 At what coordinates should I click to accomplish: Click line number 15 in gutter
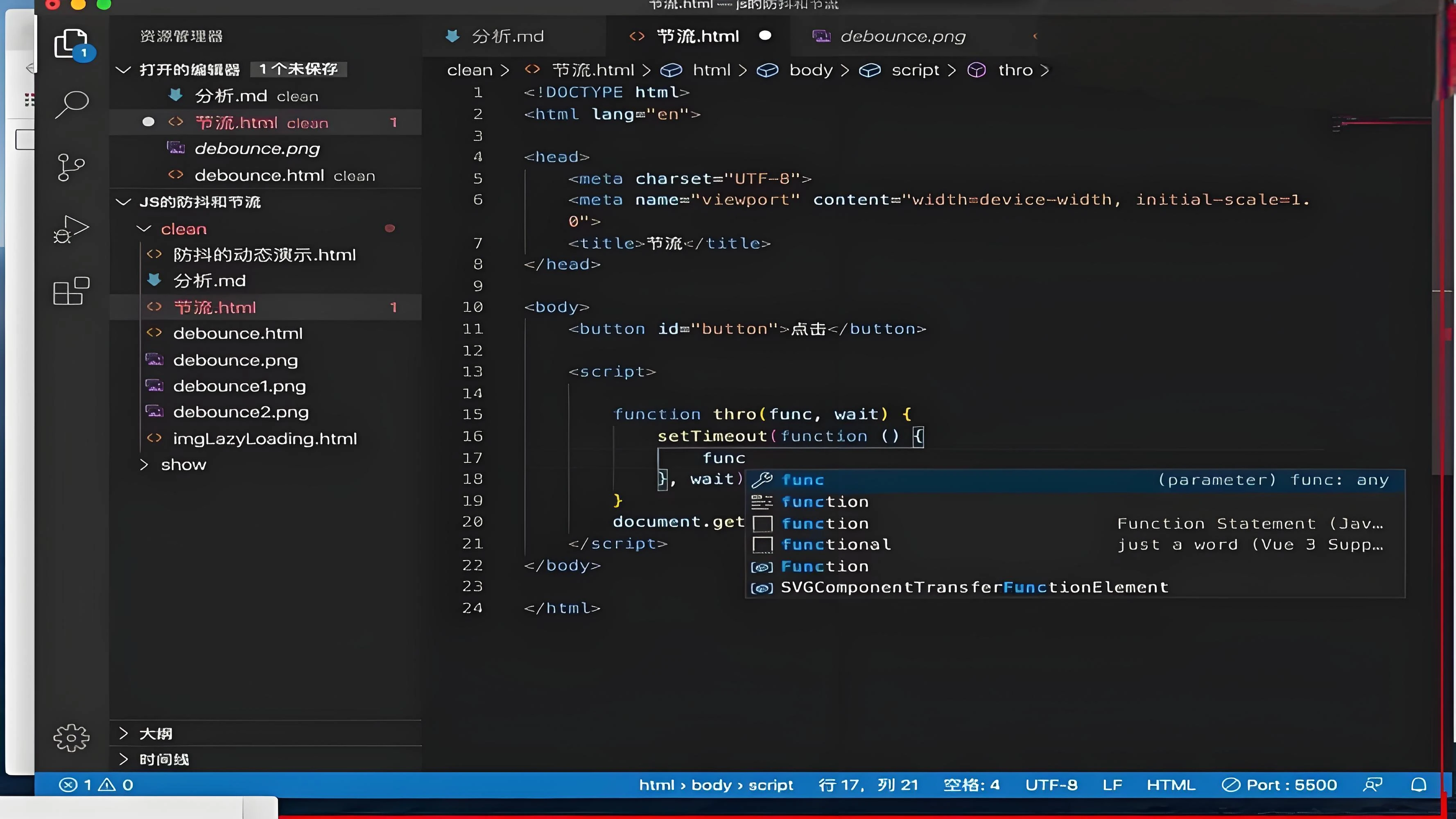[x=473, y=414]
